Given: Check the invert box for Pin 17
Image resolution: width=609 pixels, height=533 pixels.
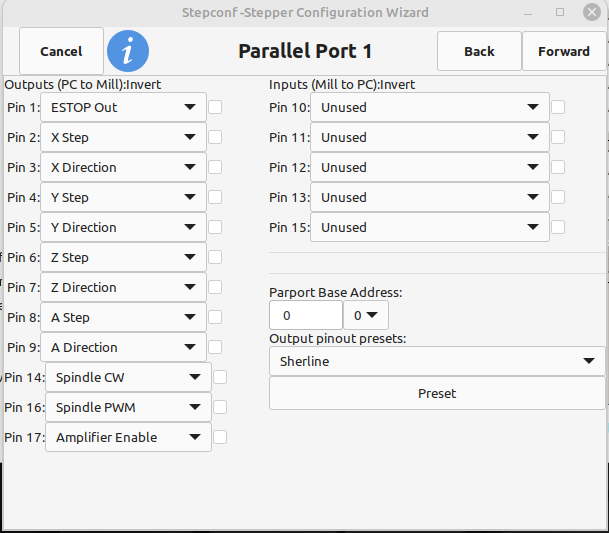Looking at the screenshot, I should click(x=220, y=437).
